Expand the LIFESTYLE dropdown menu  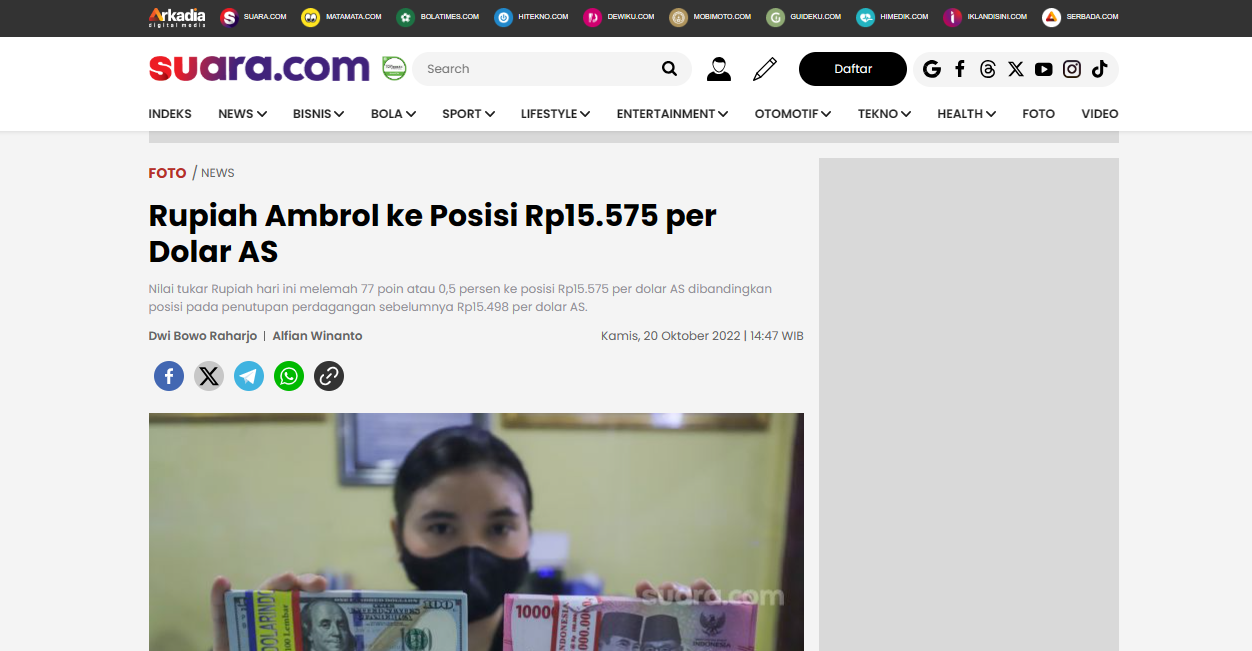pos(555,114)
